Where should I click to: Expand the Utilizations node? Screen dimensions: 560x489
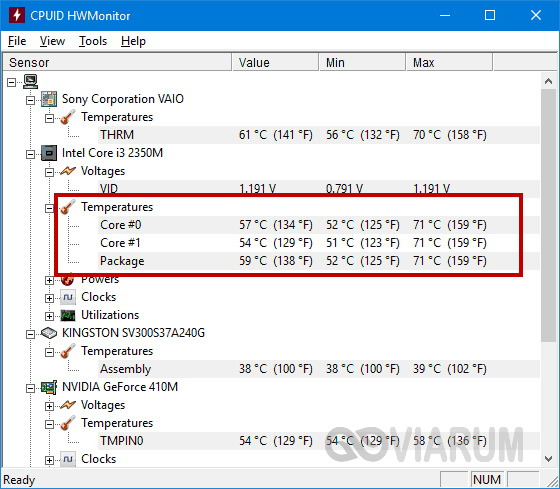49,316
